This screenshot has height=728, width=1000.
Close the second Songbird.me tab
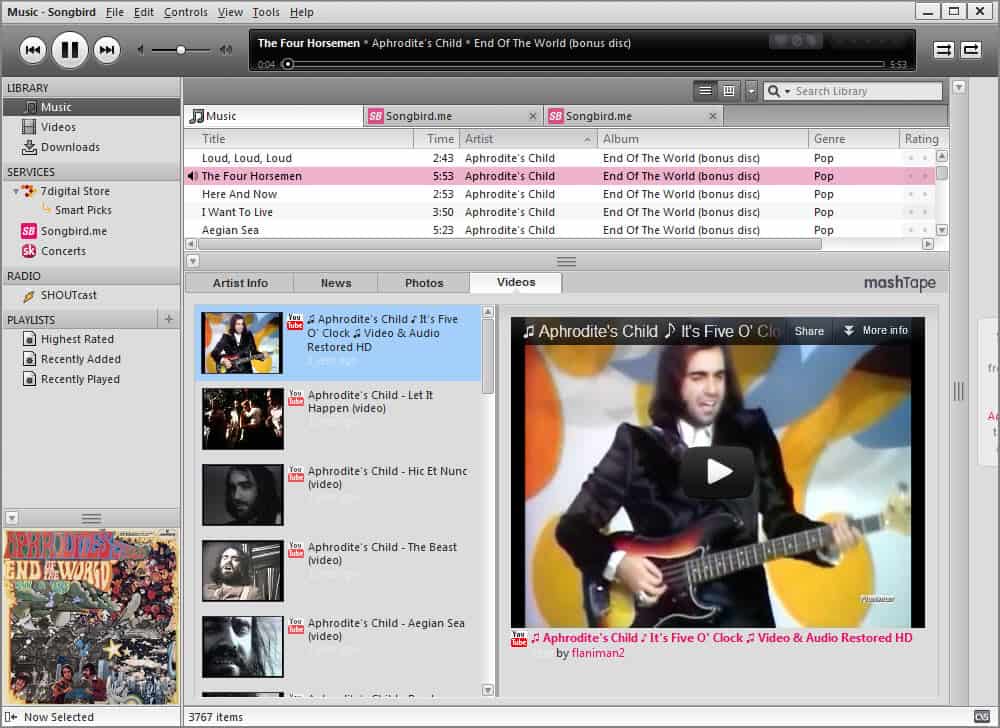713,116
